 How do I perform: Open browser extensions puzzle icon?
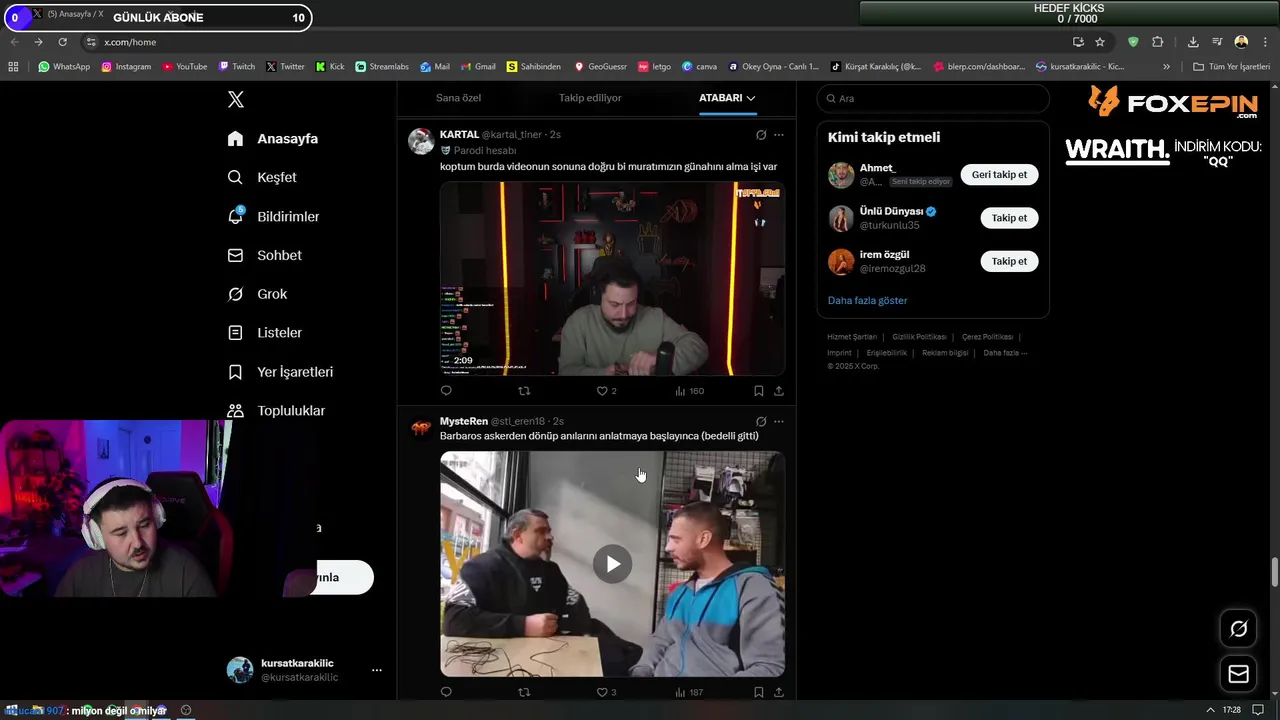pyautogui.click(x=1157, y=42)
